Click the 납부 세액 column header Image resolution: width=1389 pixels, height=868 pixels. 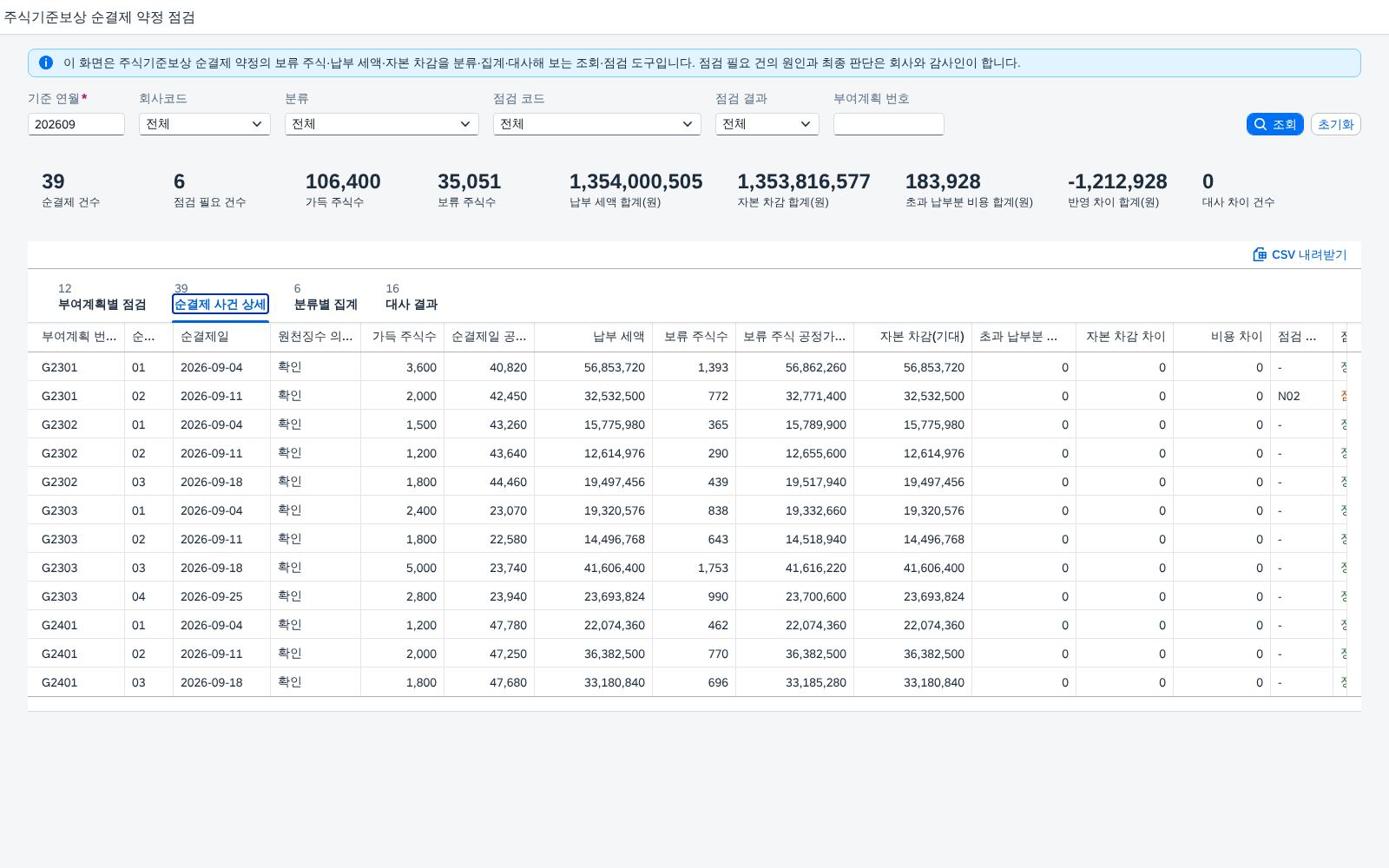[x=593, y=337]
